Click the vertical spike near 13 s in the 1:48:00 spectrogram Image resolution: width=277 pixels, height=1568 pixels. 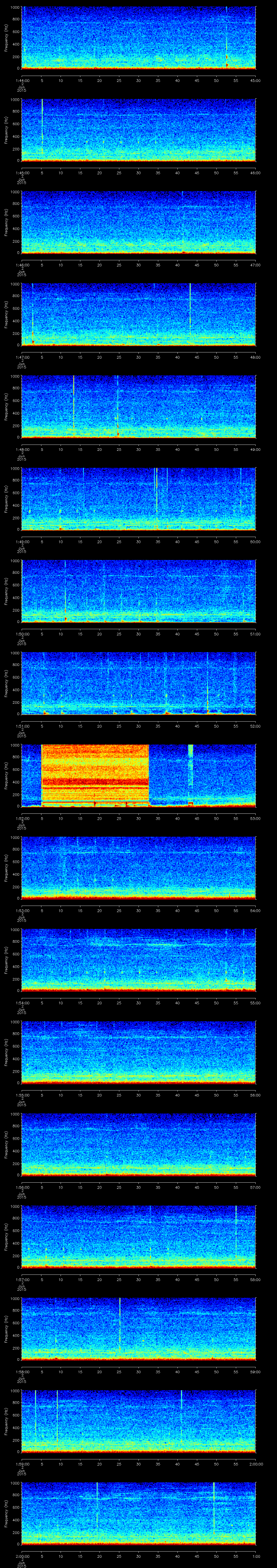(74, 402)
